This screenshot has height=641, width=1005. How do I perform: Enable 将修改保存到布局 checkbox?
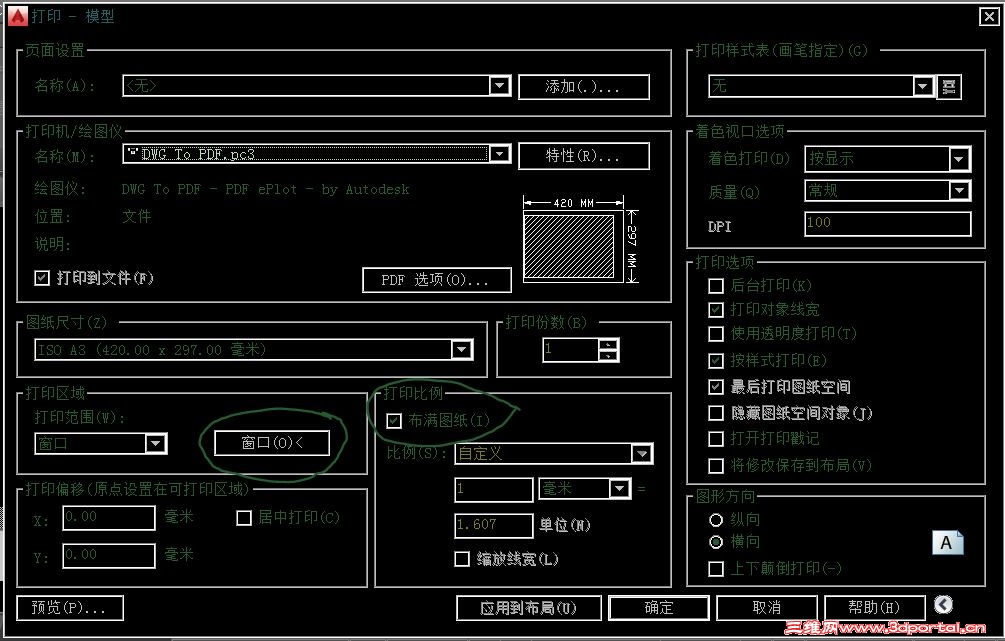click(716, 466)
